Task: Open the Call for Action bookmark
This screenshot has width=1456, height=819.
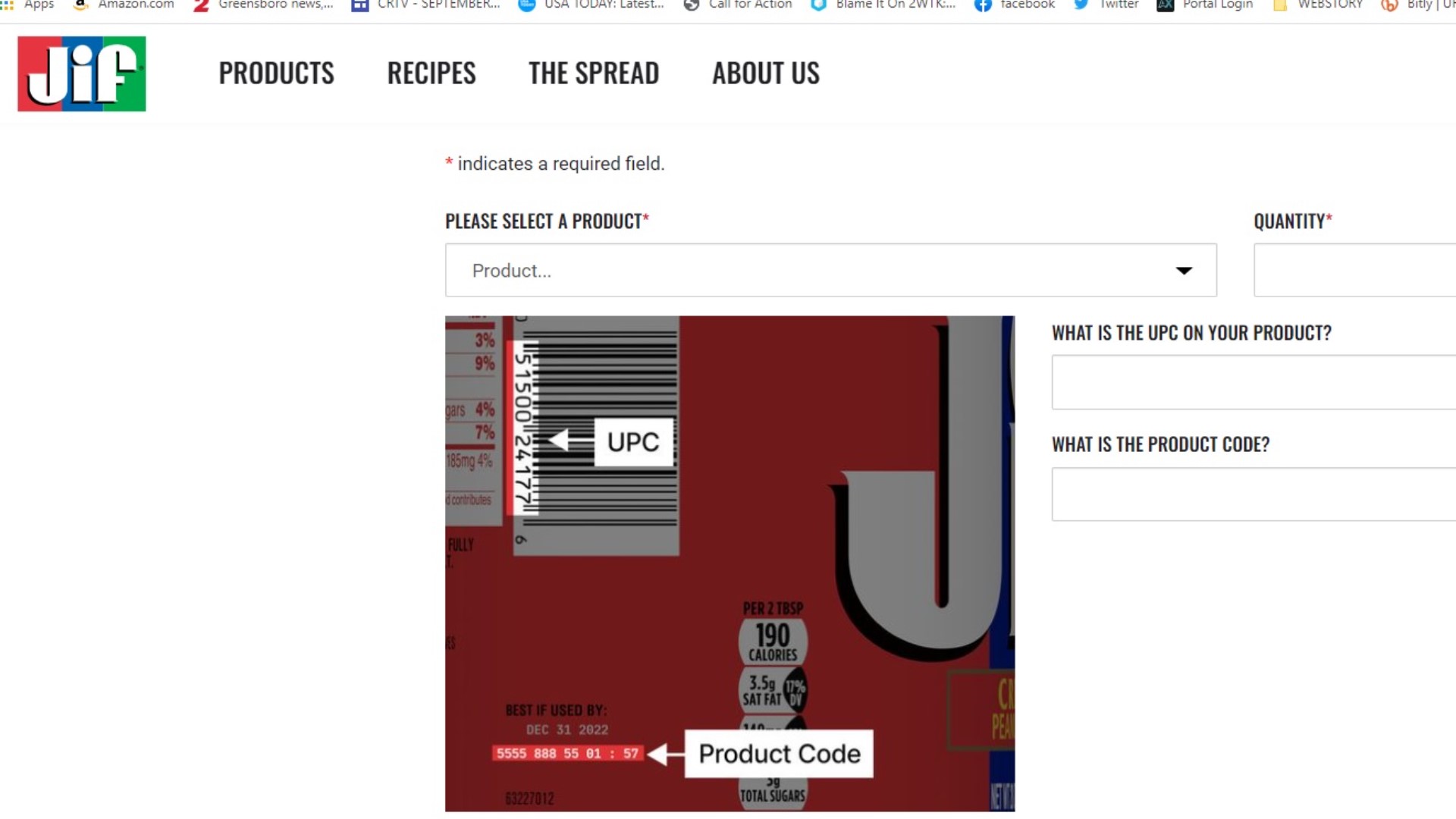Action: [737, 5]
